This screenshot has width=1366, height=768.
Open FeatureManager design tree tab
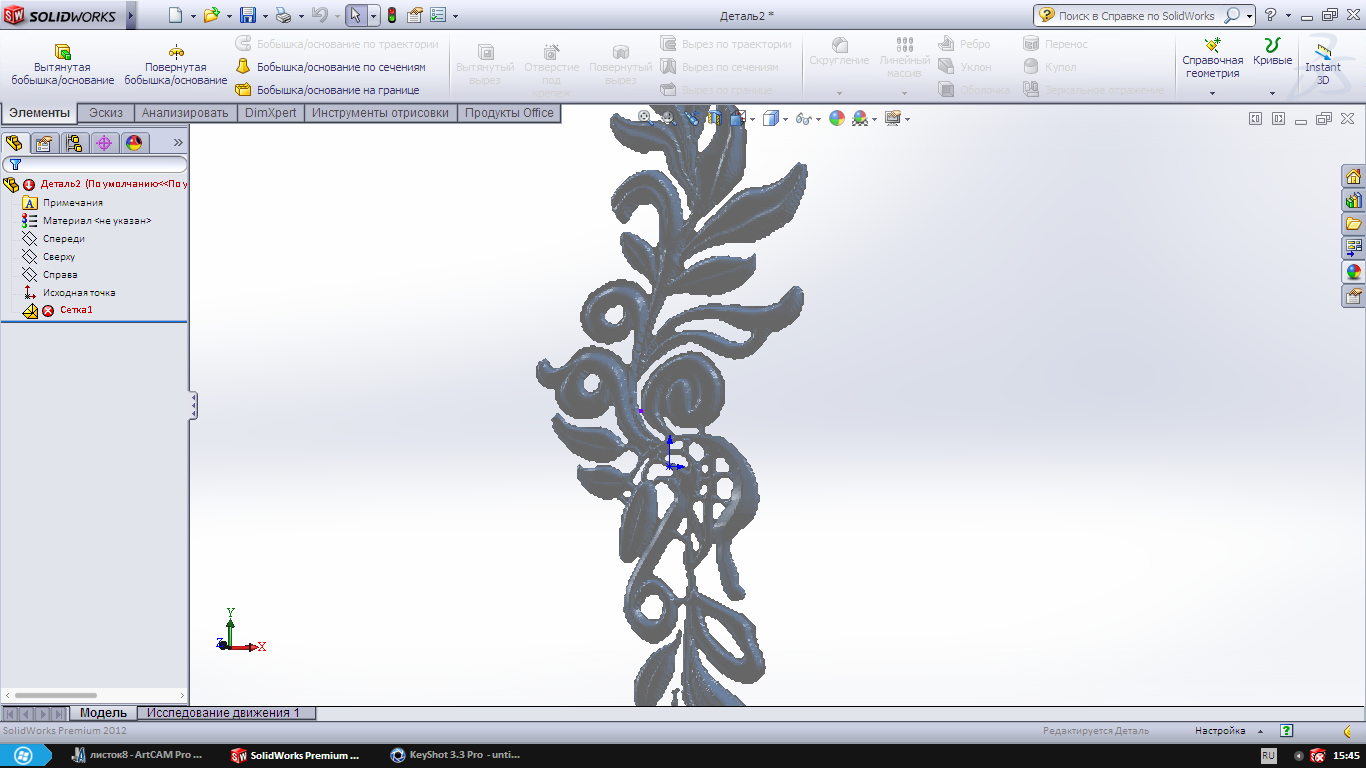click(14, 143)
